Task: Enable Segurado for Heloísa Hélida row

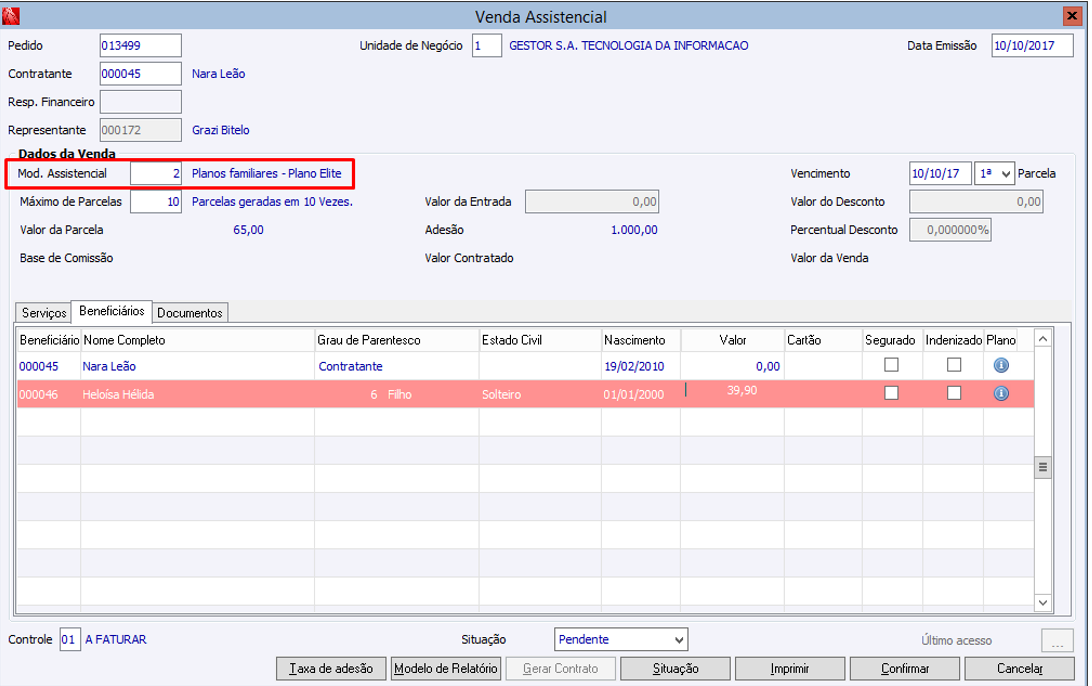Action: click(x=890, y=394)
